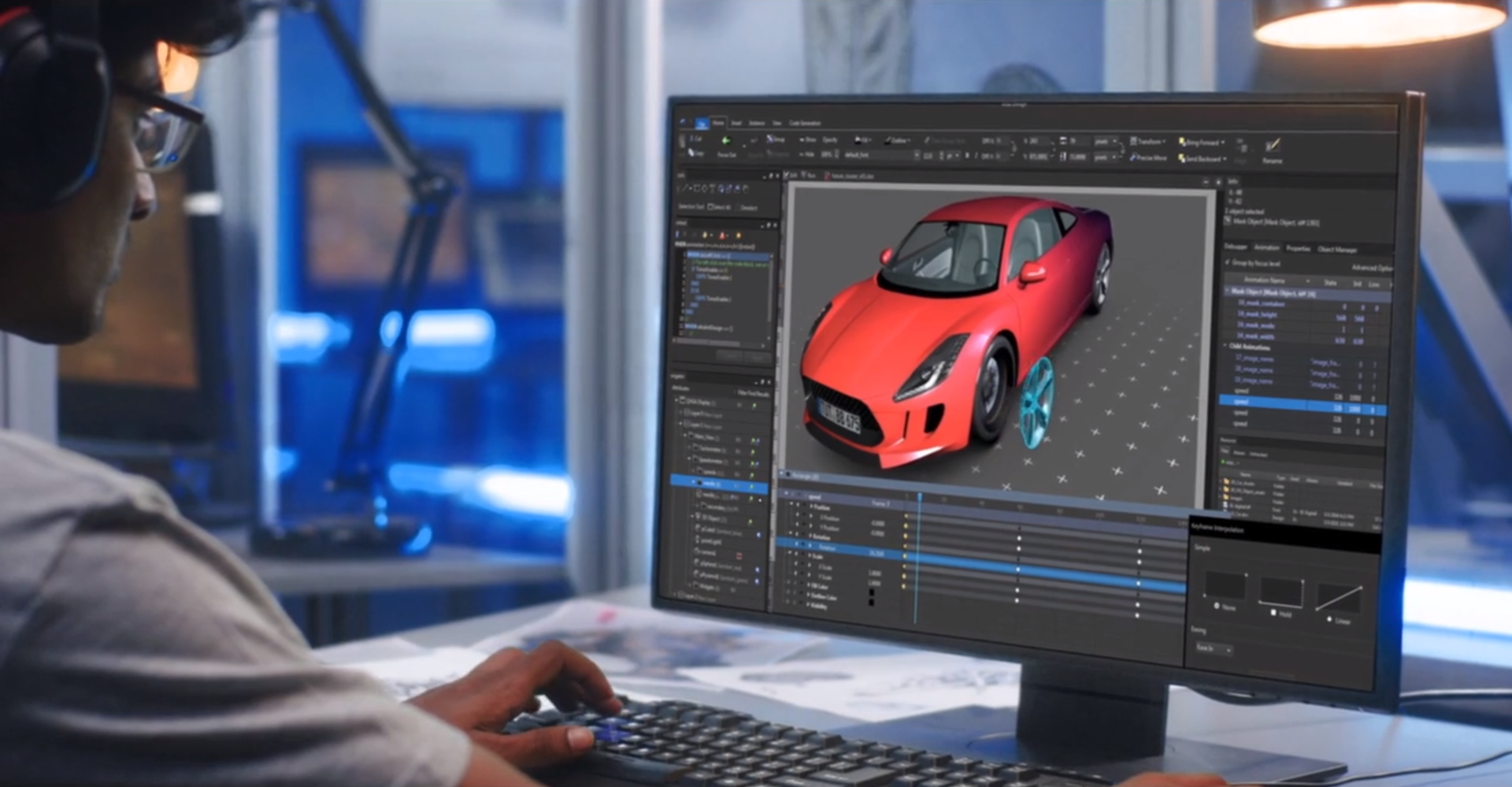1512x787 pixels.
Task: Click the blue File tab icon
Action: point(701,123)
